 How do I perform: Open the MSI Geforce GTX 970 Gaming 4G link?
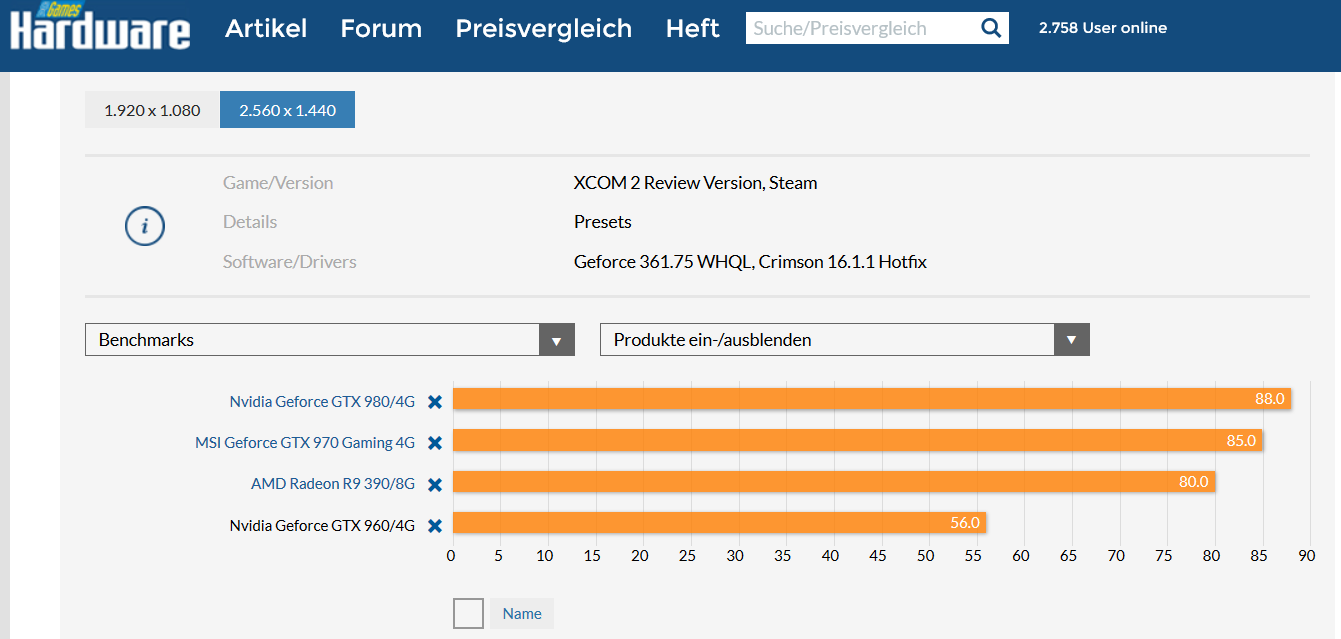tap(305, 443)
